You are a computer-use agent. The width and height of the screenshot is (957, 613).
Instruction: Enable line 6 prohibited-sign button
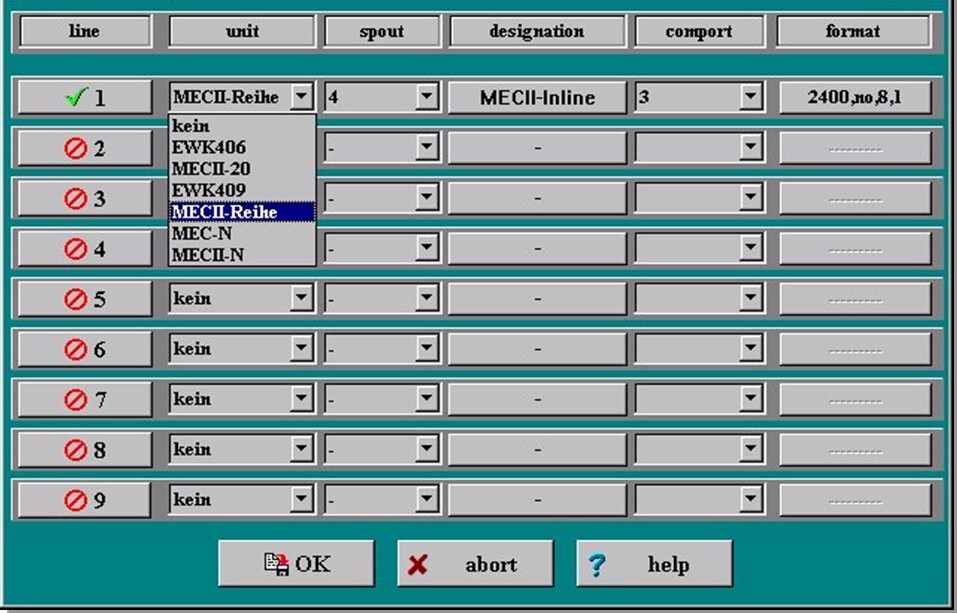[85, 349]
